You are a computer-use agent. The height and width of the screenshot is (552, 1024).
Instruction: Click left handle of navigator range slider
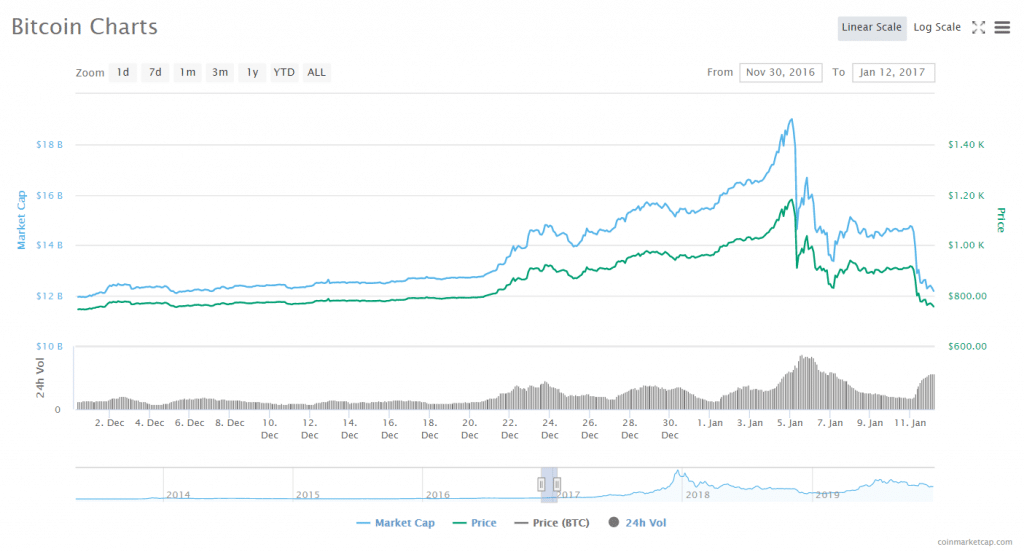pos(542,484)
